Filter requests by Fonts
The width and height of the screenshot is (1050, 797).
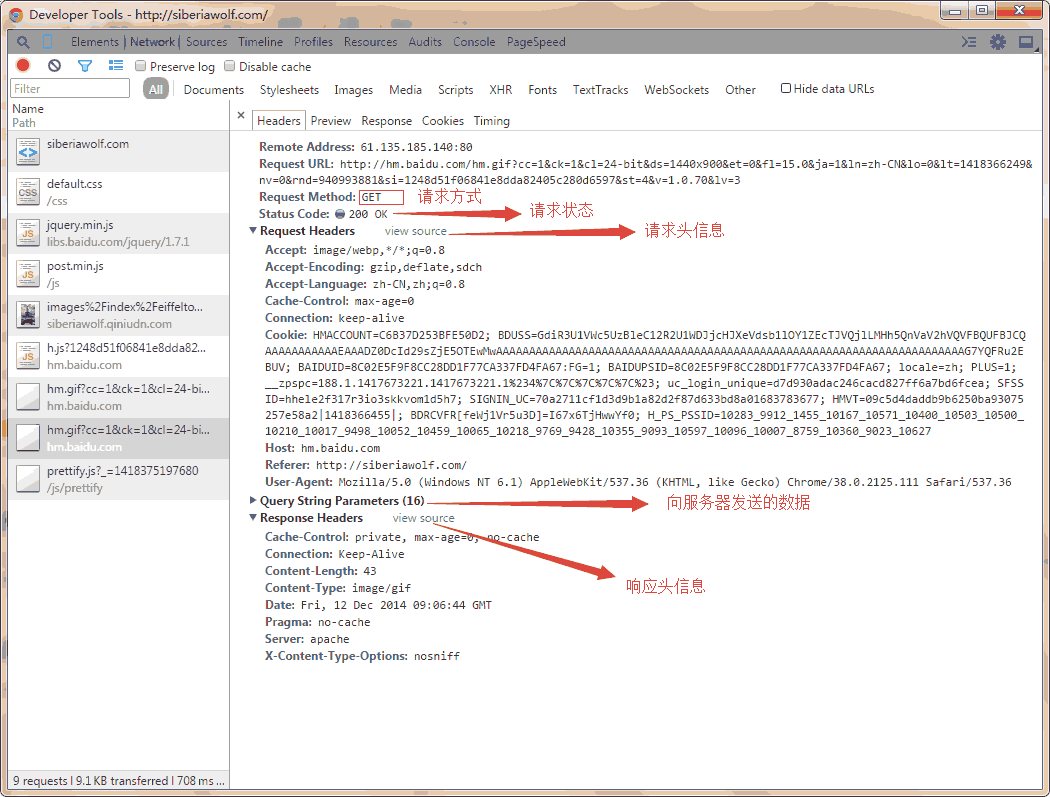point(542,90)
